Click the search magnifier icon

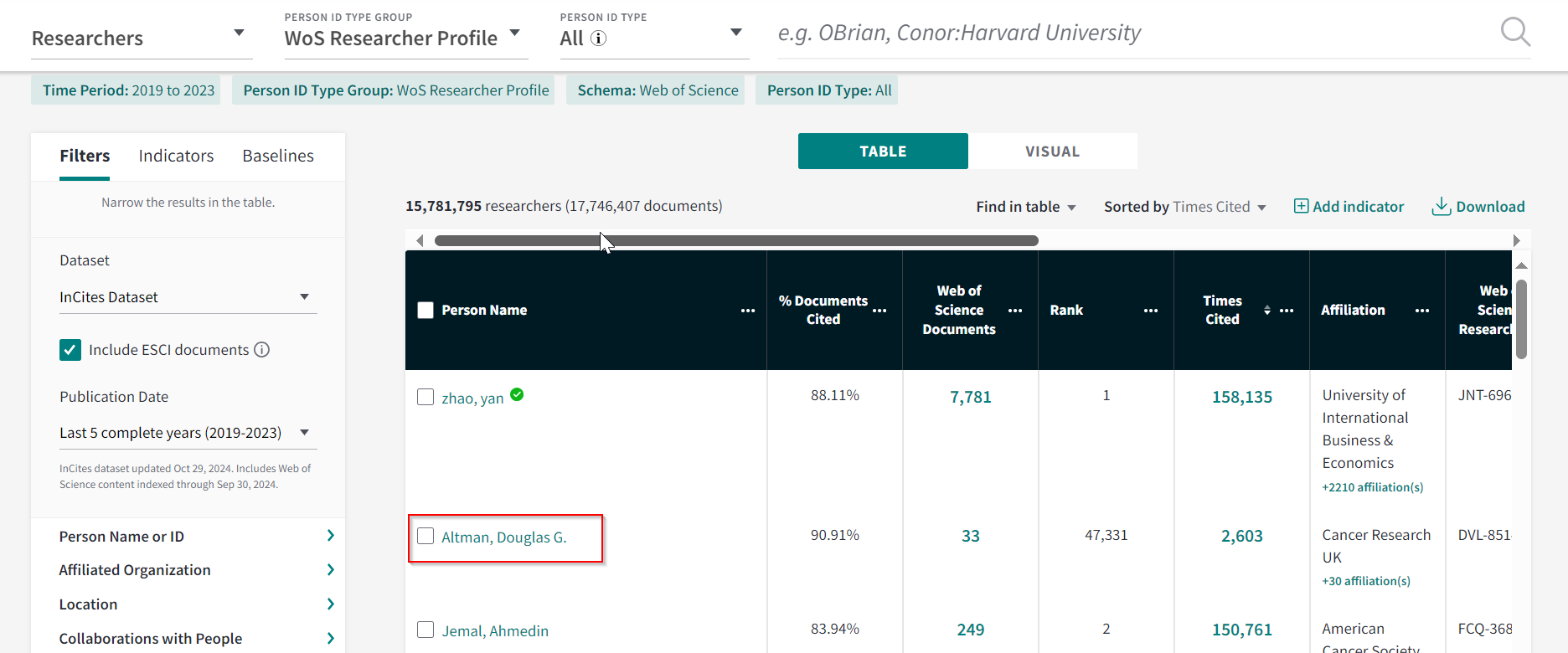point(1515,33)
